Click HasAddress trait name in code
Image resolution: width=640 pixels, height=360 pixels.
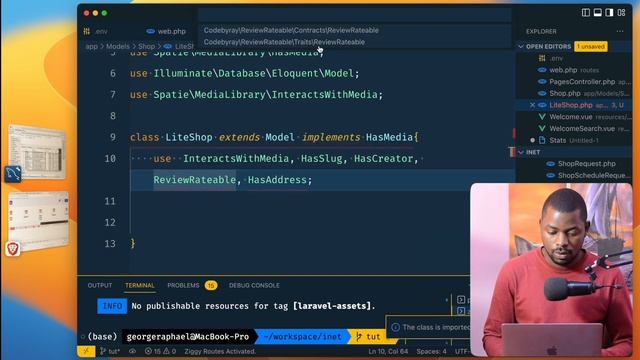pos(277,180)
